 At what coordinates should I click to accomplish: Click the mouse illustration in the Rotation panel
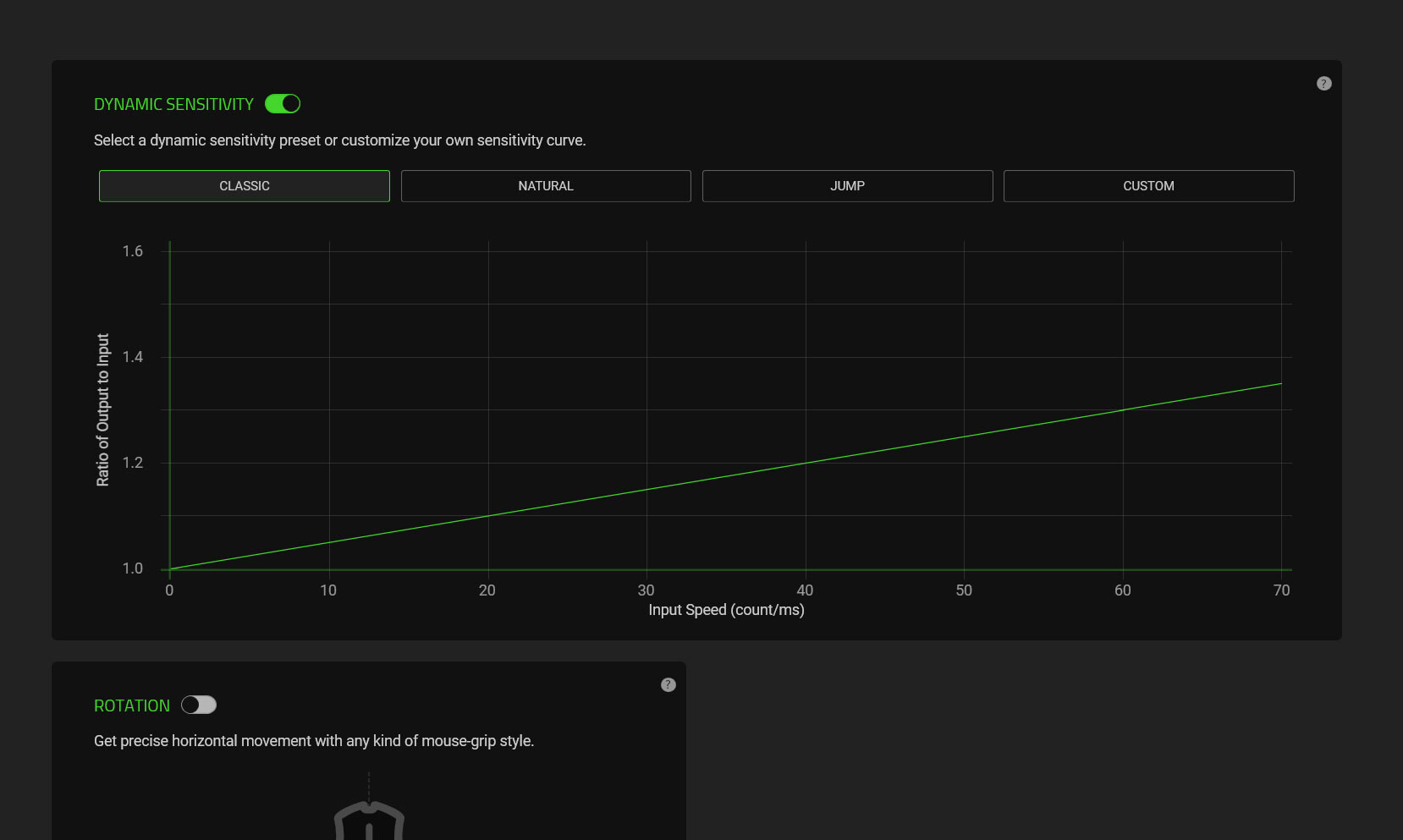coord(369,819)
